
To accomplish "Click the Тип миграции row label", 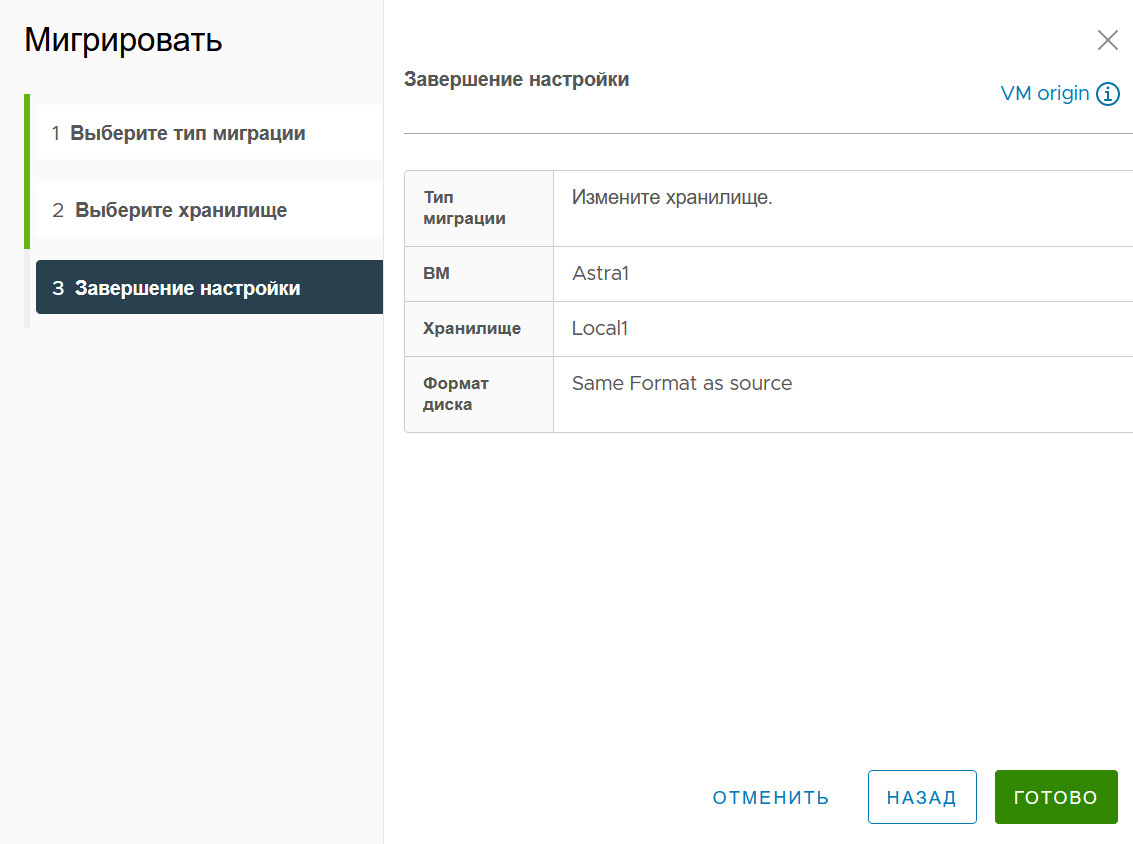I will click(x=464, y=207).
